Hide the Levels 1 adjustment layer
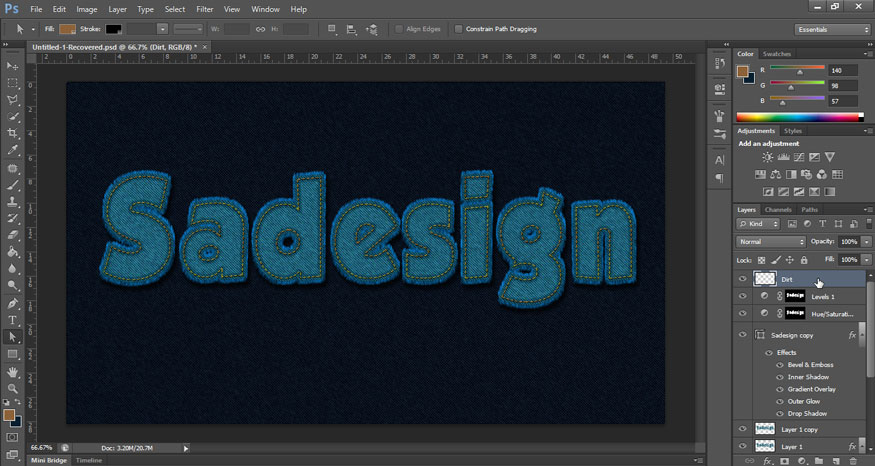This screenshot has height=466, width=875. coord(743,296)
